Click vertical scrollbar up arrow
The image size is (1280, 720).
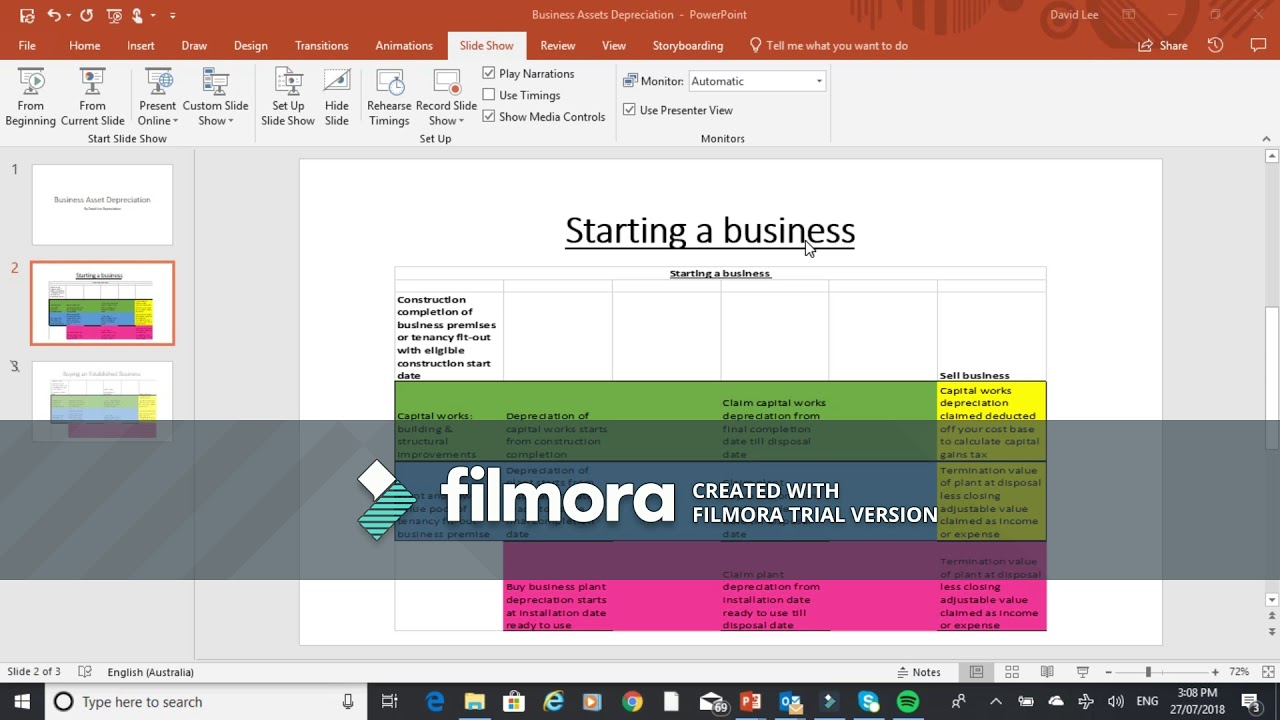(1272, 156)
